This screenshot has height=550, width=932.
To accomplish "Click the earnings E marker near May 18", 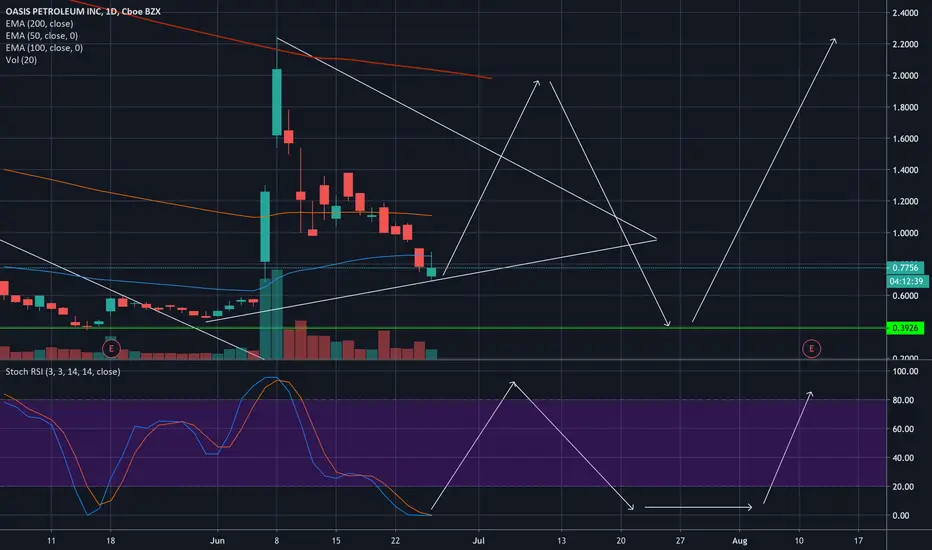I will pyautogui.click(x=111, y=348).
